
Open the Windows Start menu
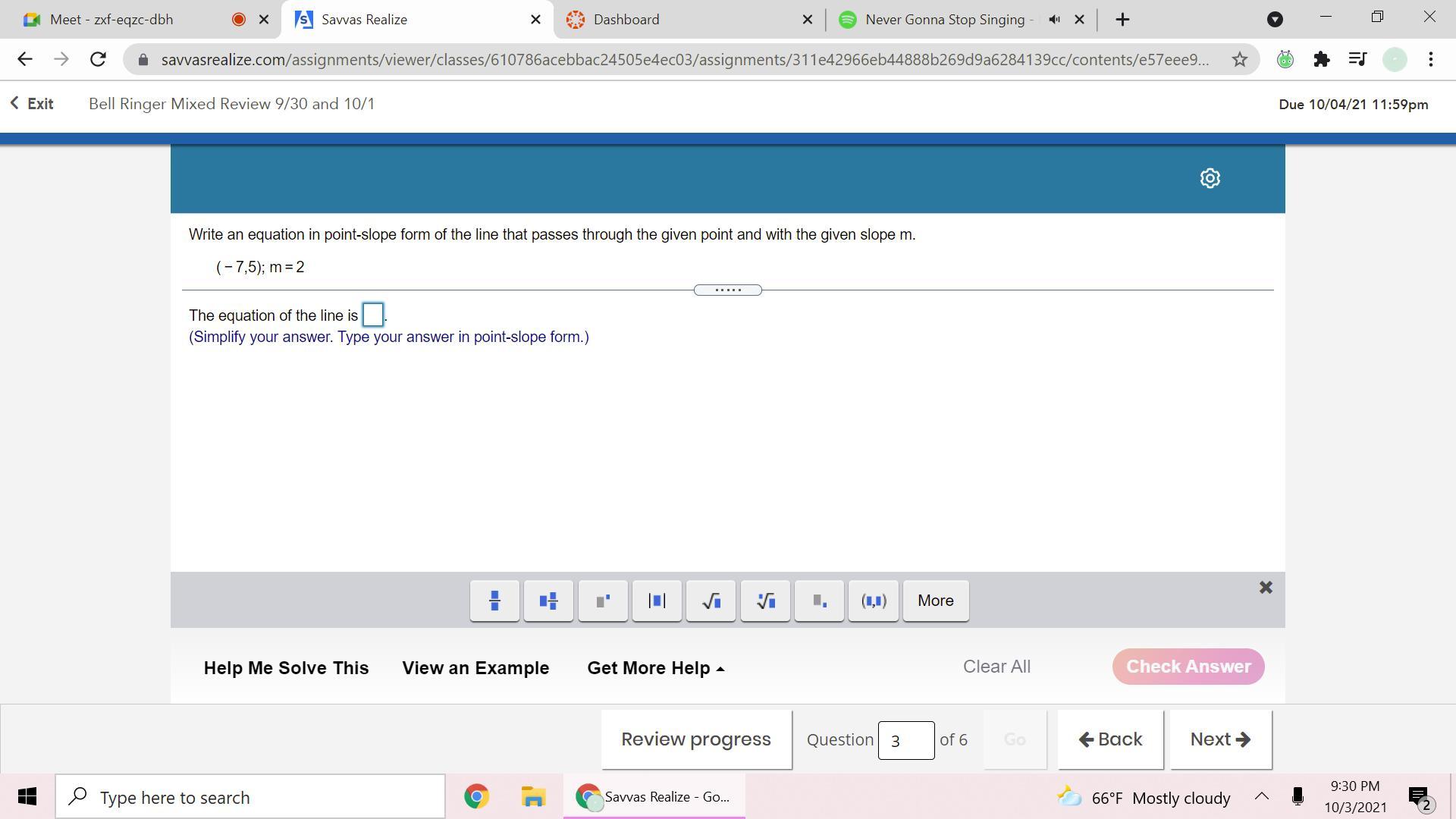click(x=27, y=797)
